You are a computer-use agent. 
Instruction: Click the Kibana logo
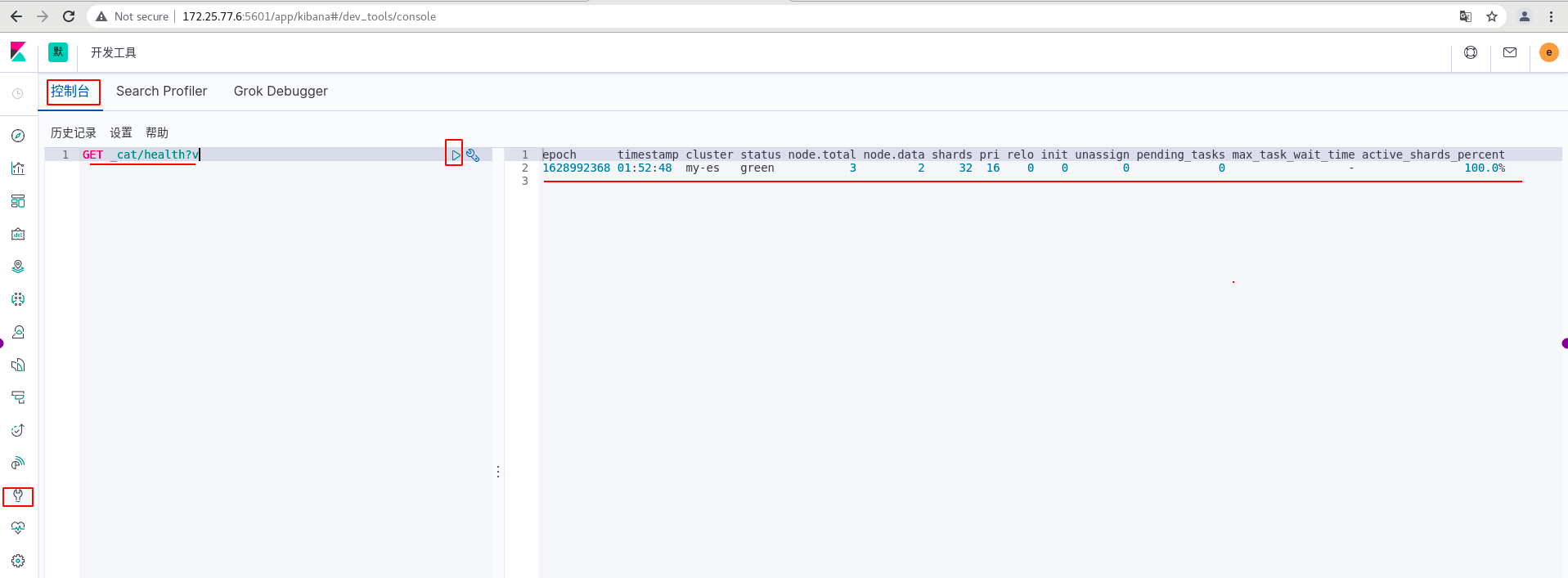18,52
